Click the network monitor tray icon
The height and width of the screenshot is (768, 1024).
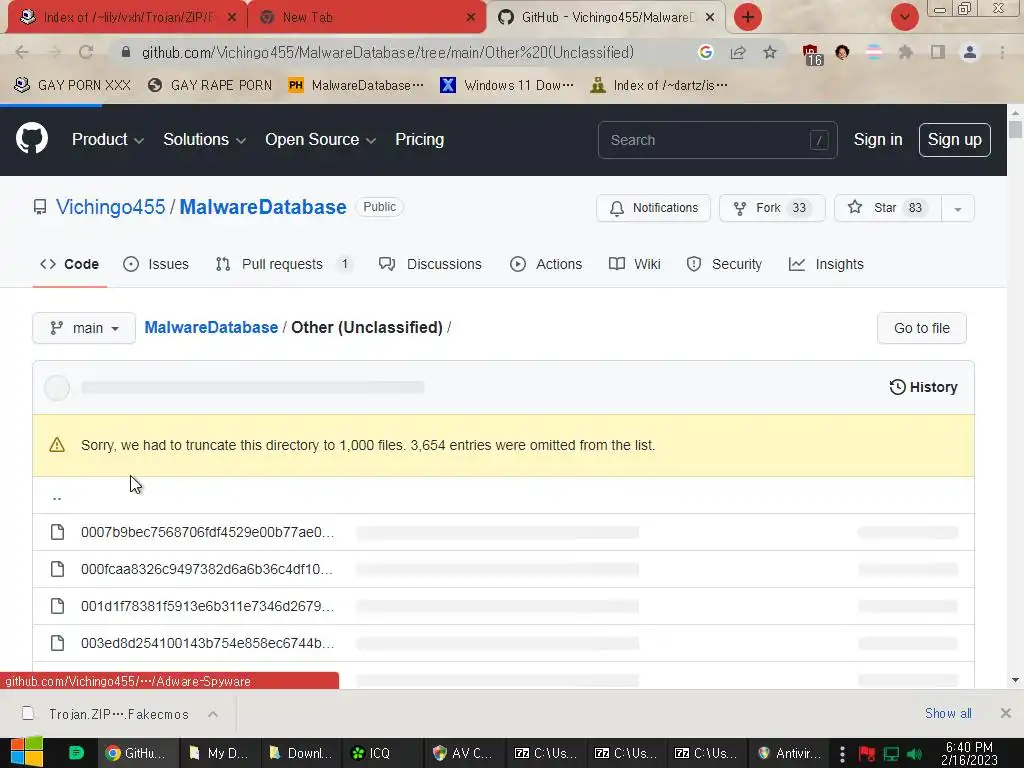(x=891, y=754)
